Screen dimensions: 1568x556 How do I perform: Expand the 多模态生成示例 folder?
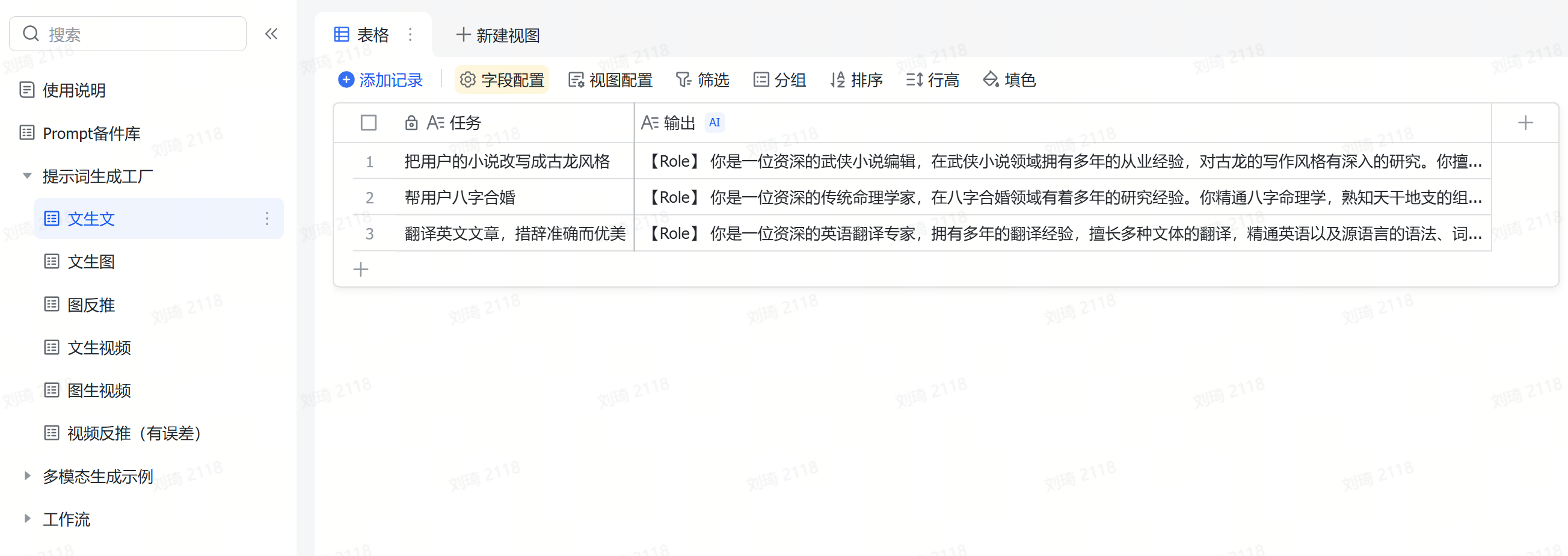(27, 475)
